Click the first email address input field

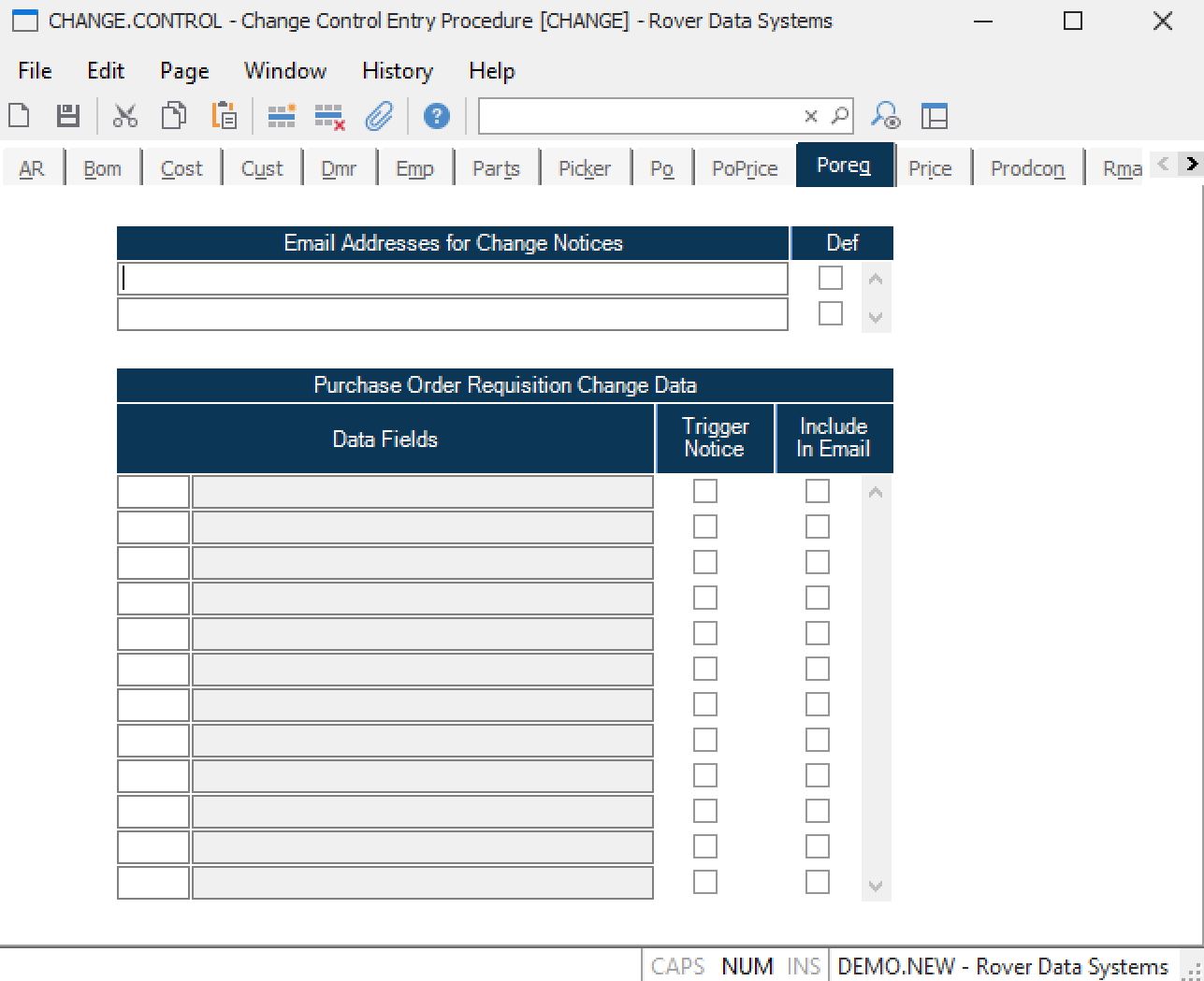pyautogui.click(x=453, y=279)
